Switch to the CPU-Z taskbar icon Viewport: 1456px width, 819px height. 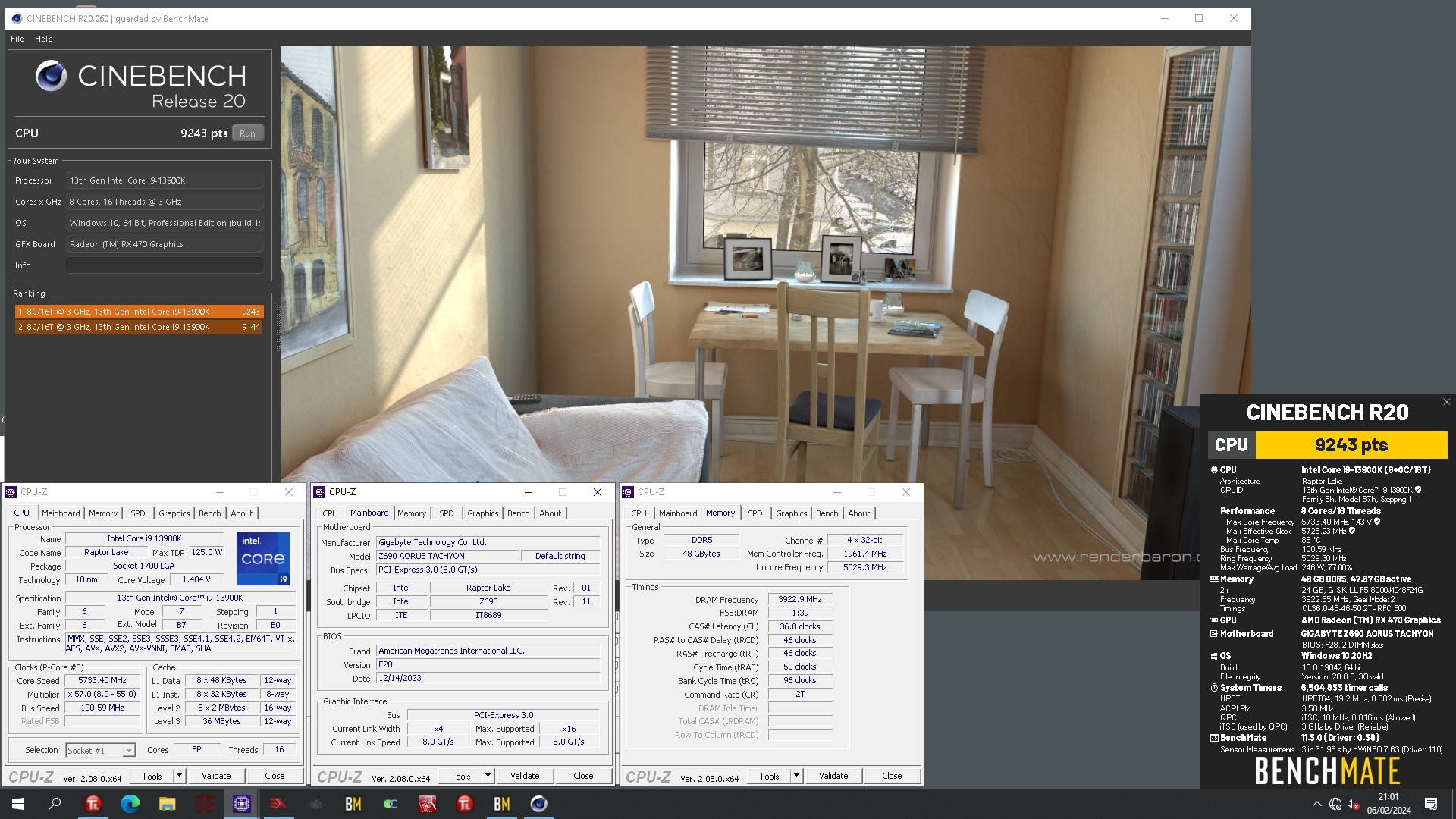(x=242, y=804)
